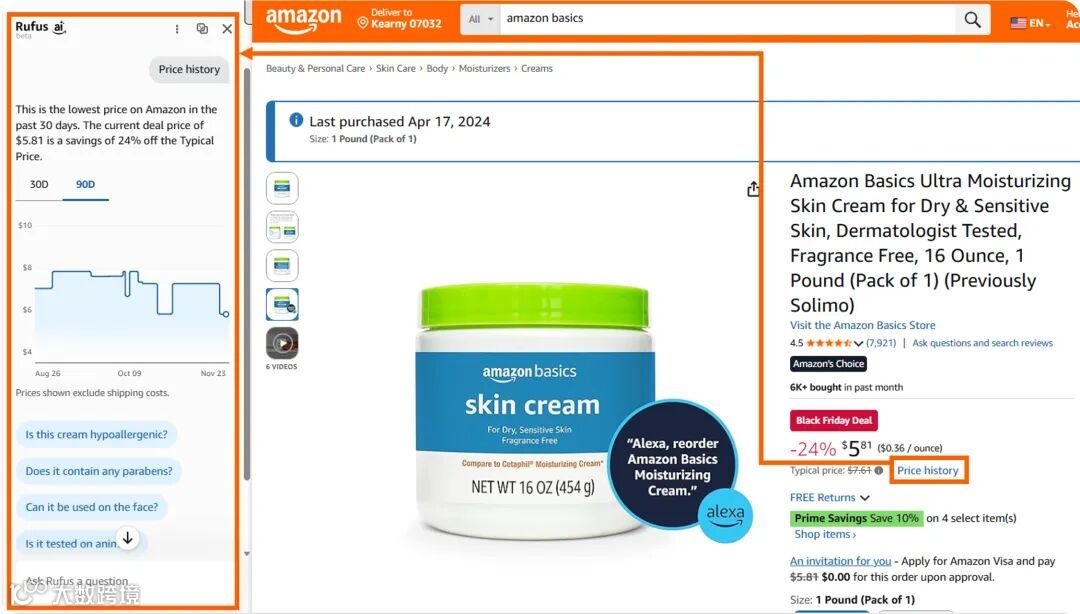Play the product videos thumbnail
The height and width of the screenshot is (614, 1080).
click(x=282, y=343)
